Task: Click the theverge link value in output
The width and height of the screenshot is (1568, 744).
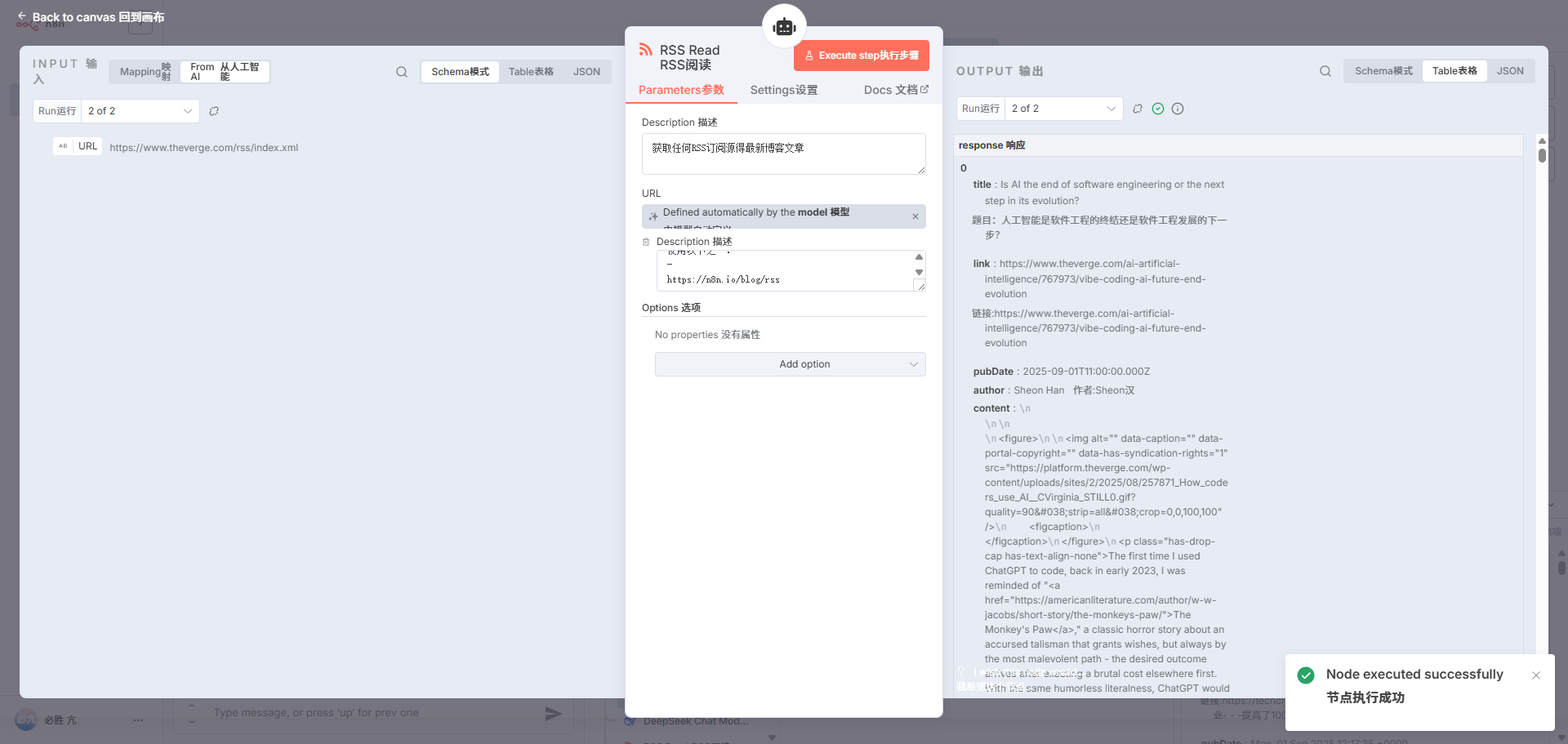Action: tap(1094, 278)
